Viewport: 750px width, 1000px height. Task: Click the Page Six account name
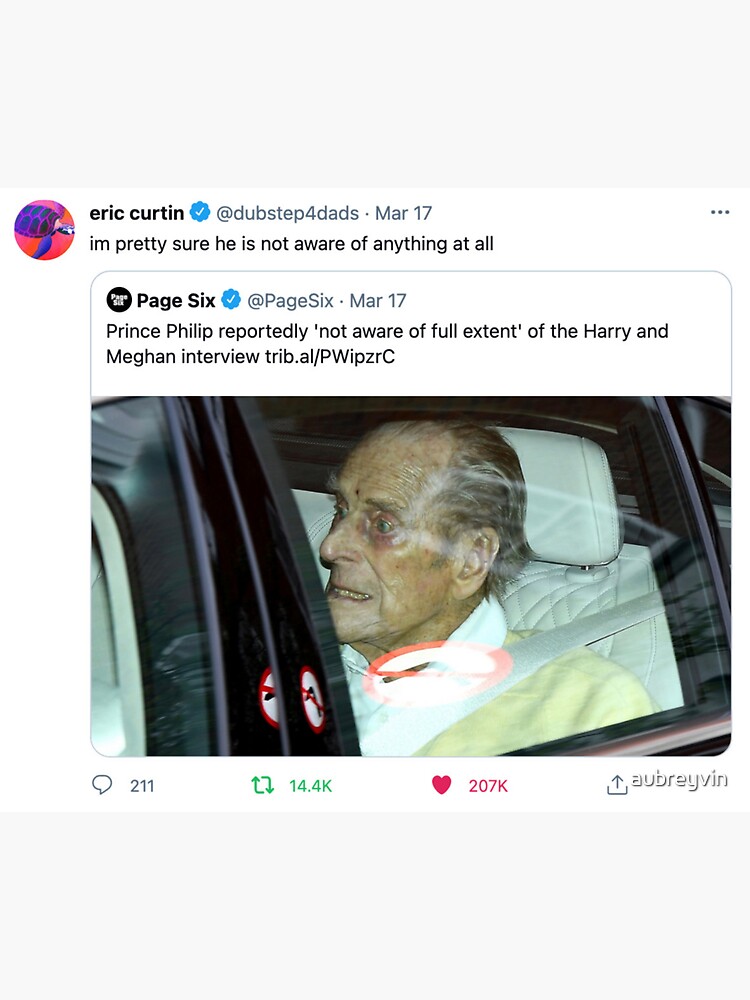[176, 300]
